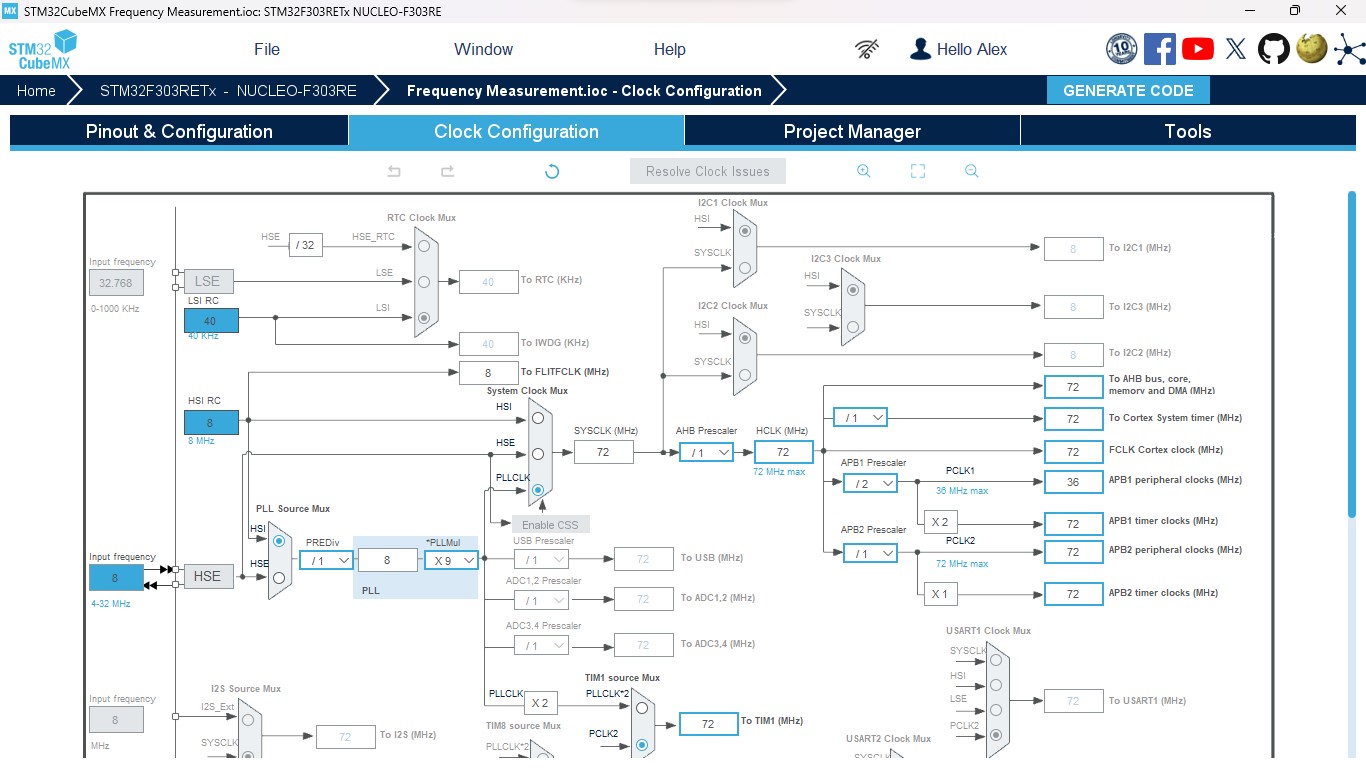This screenshot has width=1366, height=768.
Task: Open the Cortex System timer divider dropdown
Action: click(x=860, y=417)
